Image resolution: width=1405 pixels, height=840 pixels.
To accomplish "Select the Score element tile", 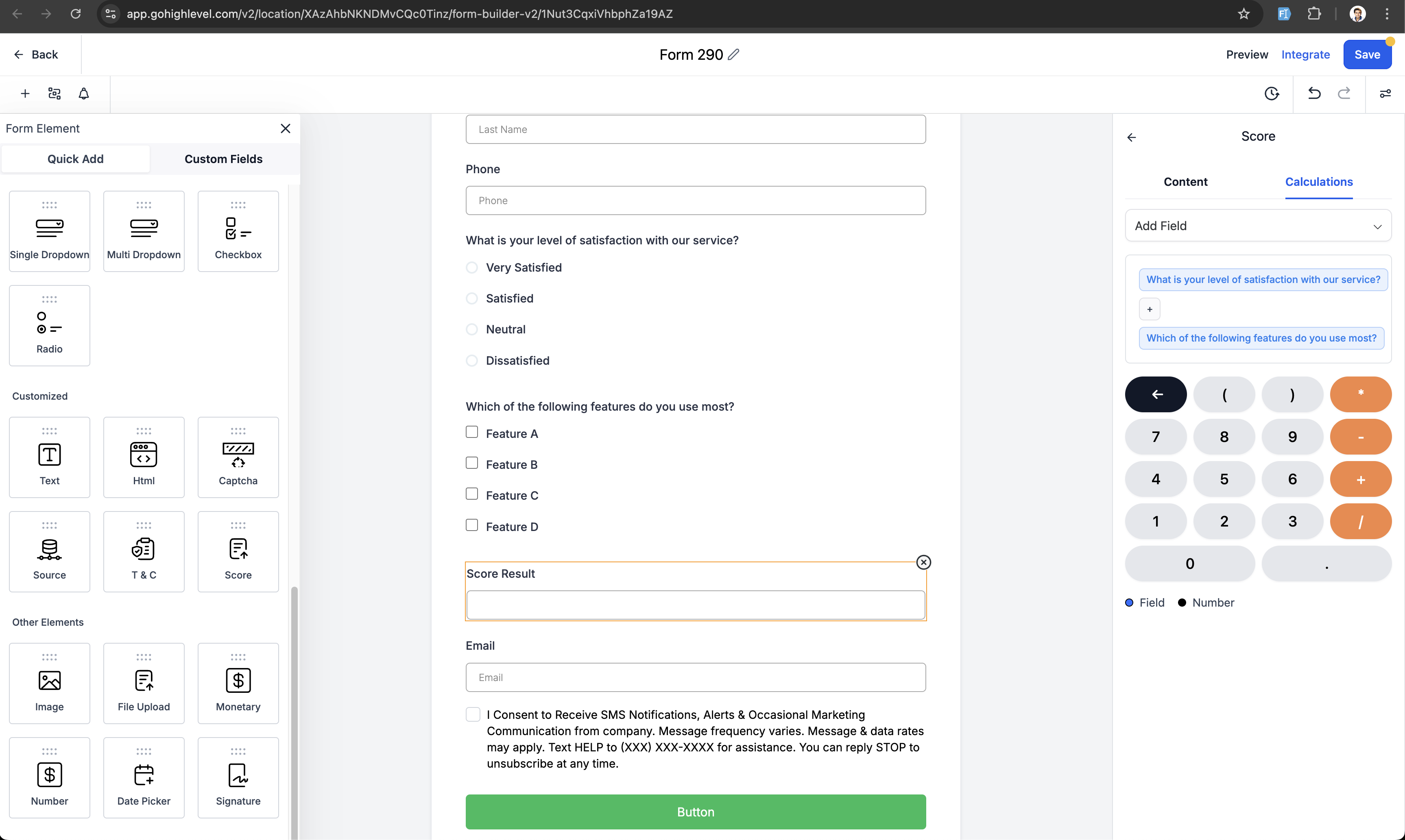I will pos(238,551).
